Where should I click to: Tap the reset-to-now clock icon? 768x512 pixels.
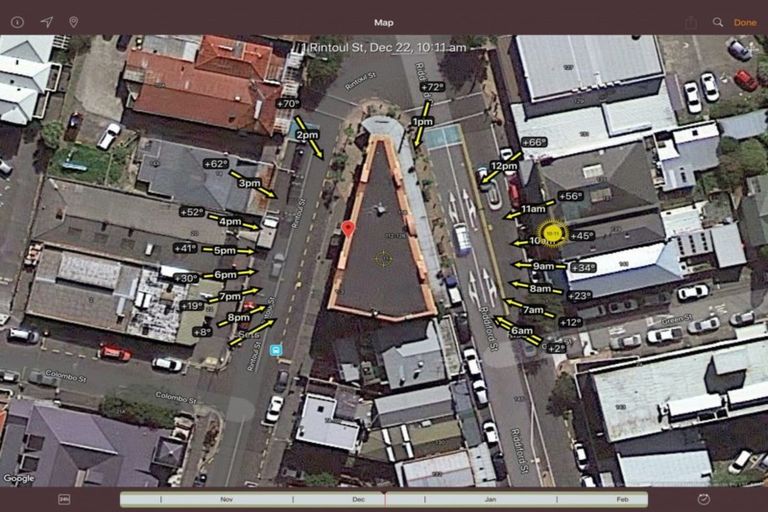pyautogui.click(x=703, y=498)
